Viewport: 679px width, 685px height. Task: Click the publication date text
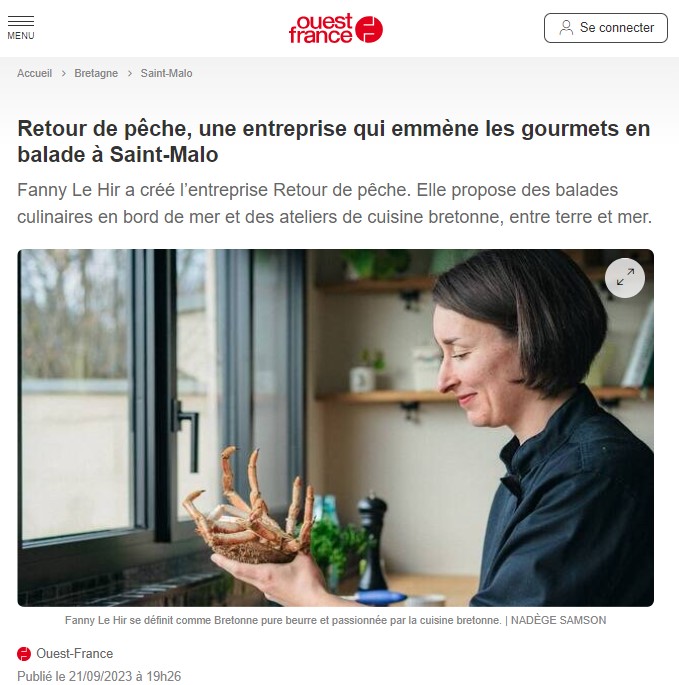coord(99,676)
